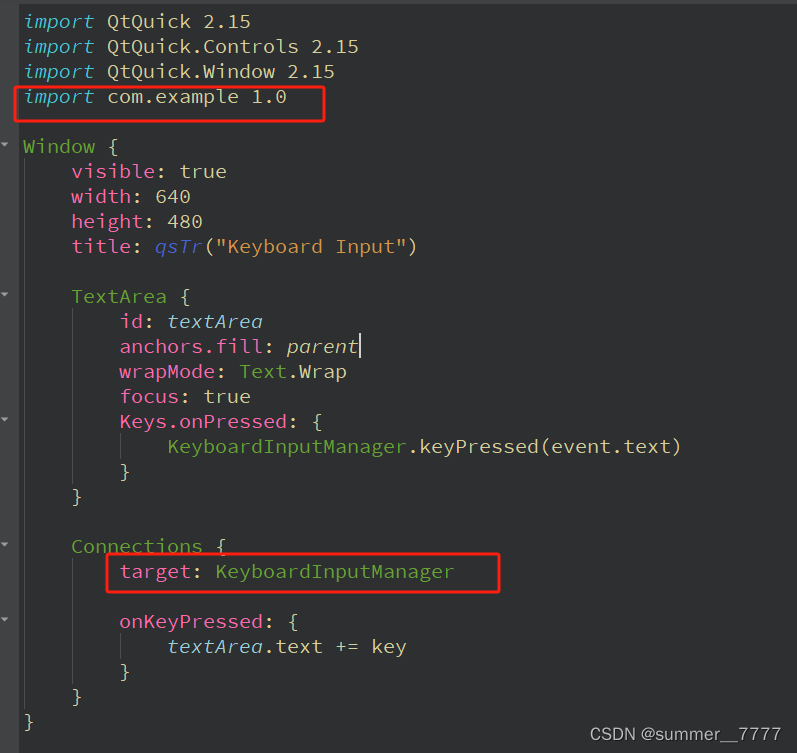The height and width of the screenshot is (753, 797).
Task: Click the 'focus' property name
Action: pyautogui.click(x=149, y=397)
